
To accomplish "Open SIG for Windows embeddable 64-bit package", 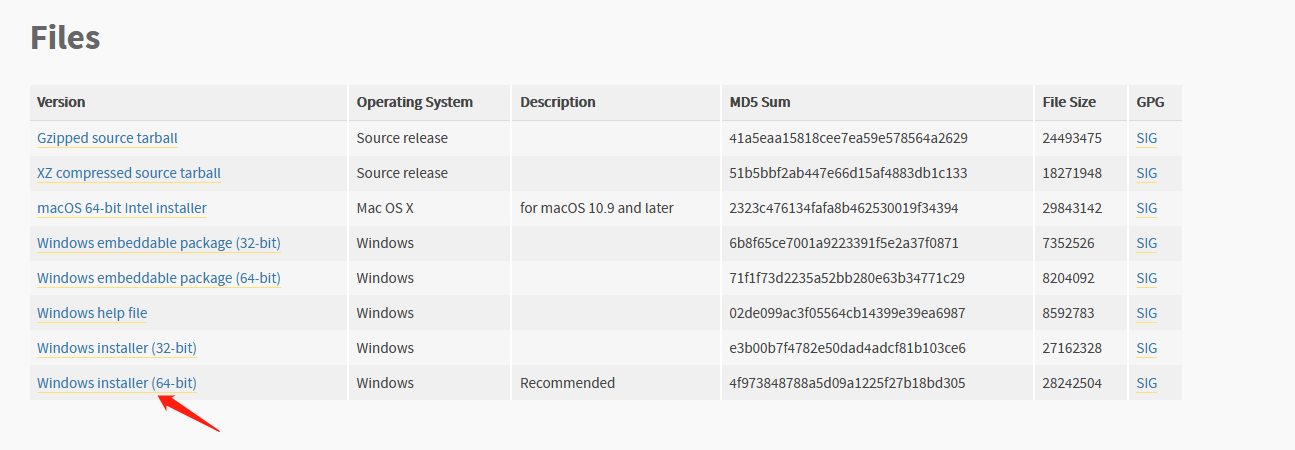I will (1146, 278).
